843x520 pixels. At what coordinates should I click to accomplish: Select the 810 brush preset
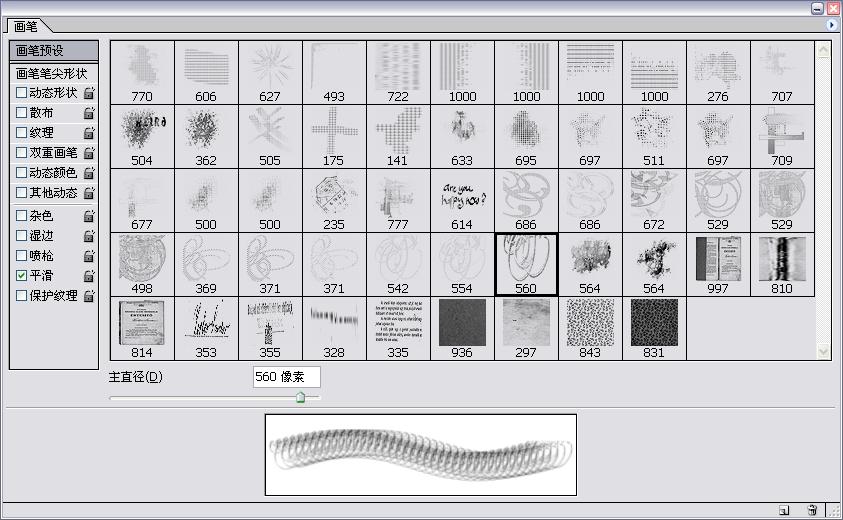click(782, 265)
